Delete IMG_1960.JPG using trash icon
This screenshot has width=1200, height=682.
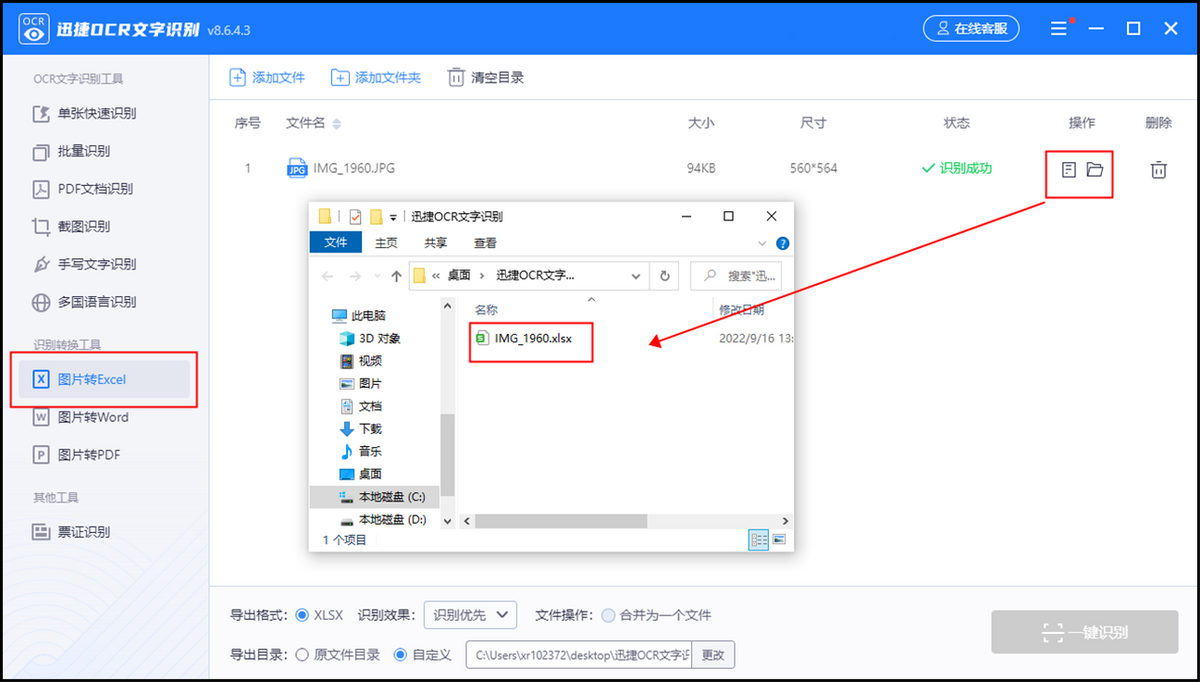1158,170
